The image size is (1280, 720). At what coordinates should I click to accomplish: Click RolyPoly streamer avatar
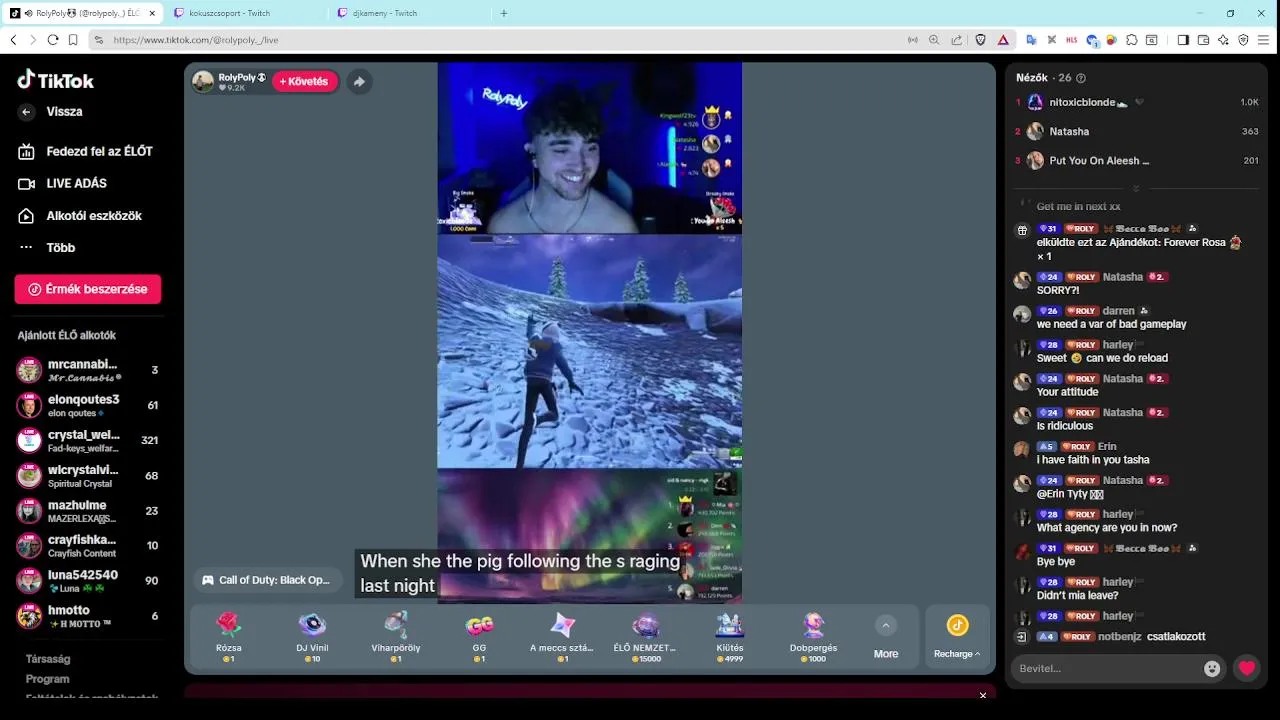pos(203,81)
